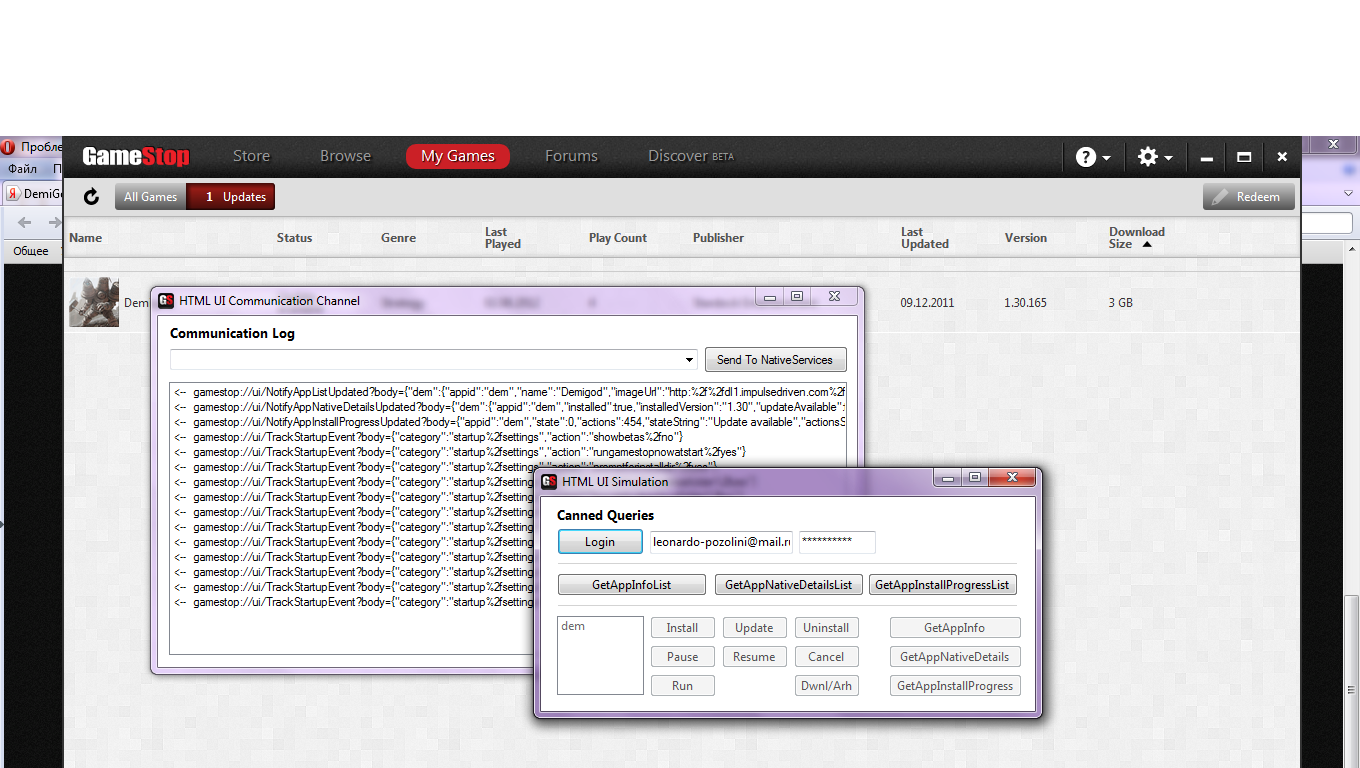Click the Redeem button
The height and width of the screenshot is (768, 1360).
[1248, 197]
